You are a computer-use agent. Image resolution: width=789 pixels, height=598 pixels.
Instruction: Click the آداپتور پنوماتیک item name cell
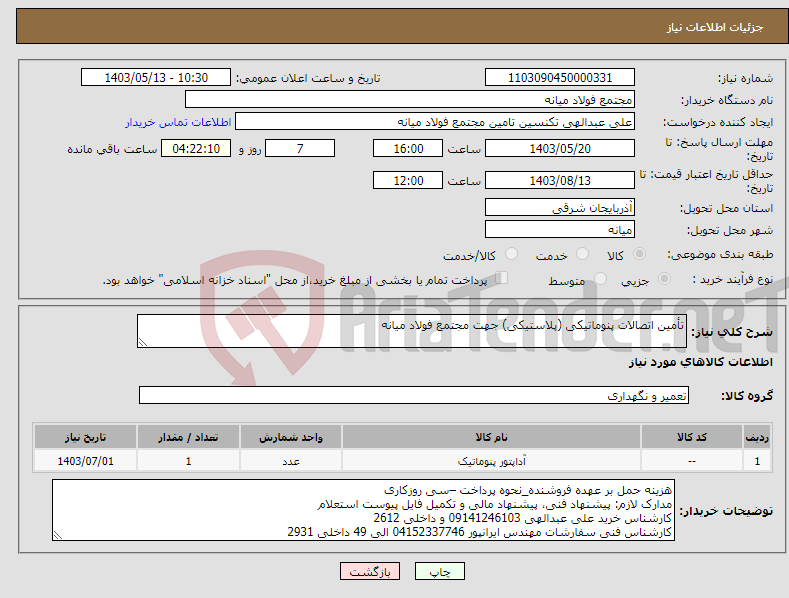(x=491, y=461)
